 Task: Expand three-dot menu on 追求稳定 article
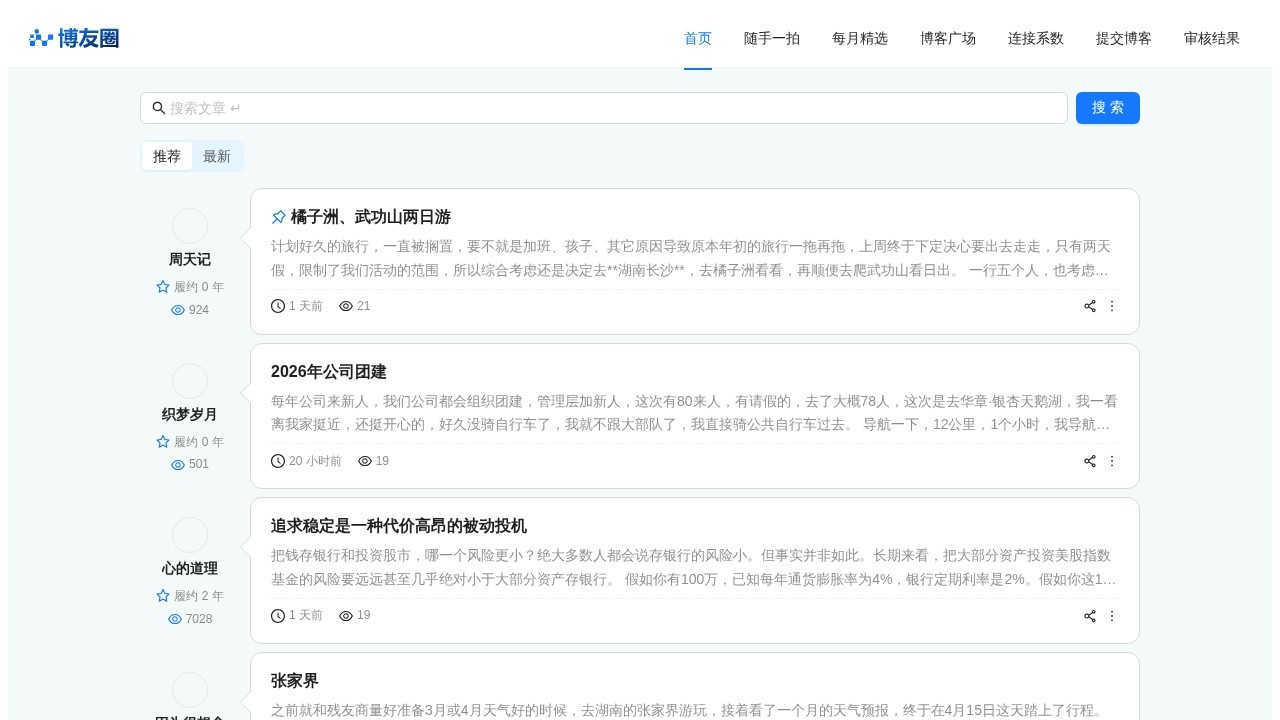pyautogui.click(x=1112, y=616)
